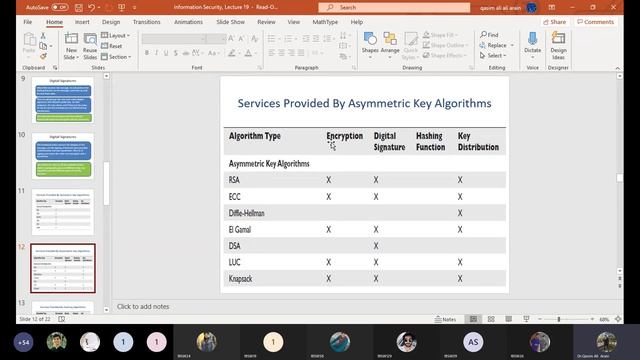Expand the Shape Fill dropdown
Image resolution: width=640 pixels, height=360 pixels.
440,35
